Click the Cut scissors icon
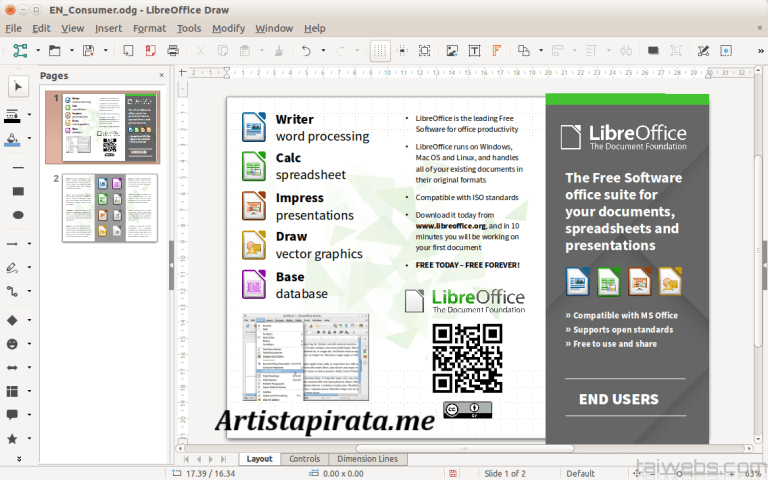The image size is (768, 480). 200,50
